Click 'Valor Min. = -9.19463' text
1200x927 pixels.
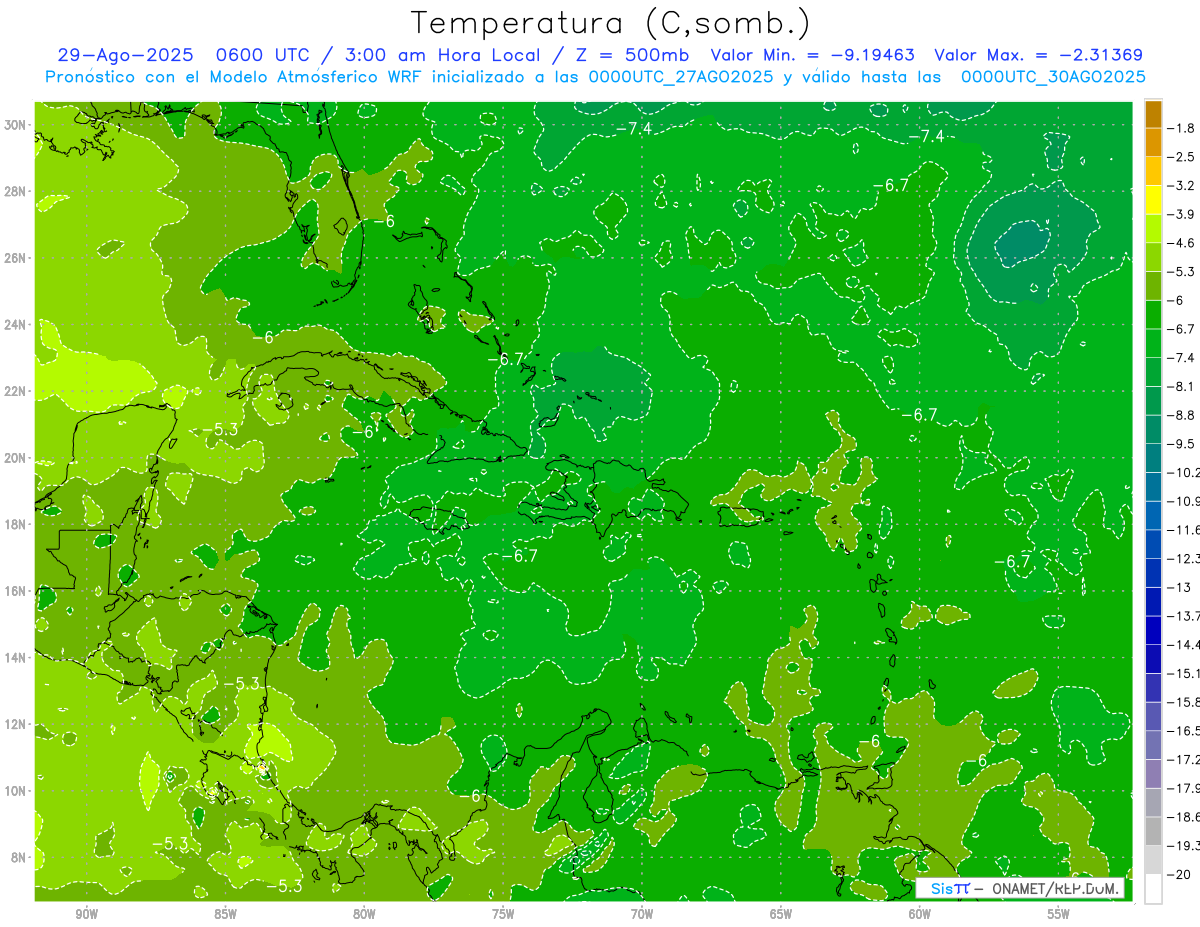(x=812, y=55)
